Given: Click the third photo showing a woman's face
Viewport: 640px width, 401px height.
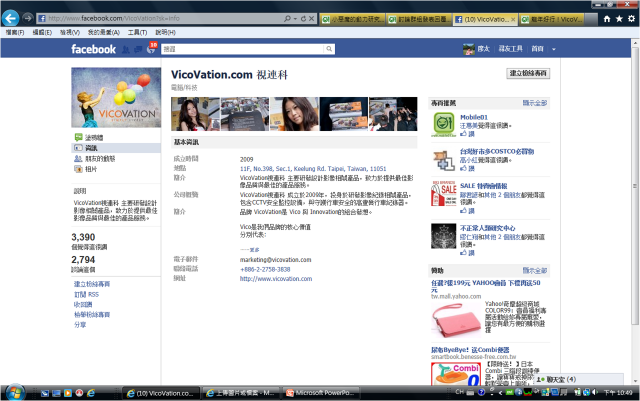Looking at the screenshot, I should click(x=294, y=114).
